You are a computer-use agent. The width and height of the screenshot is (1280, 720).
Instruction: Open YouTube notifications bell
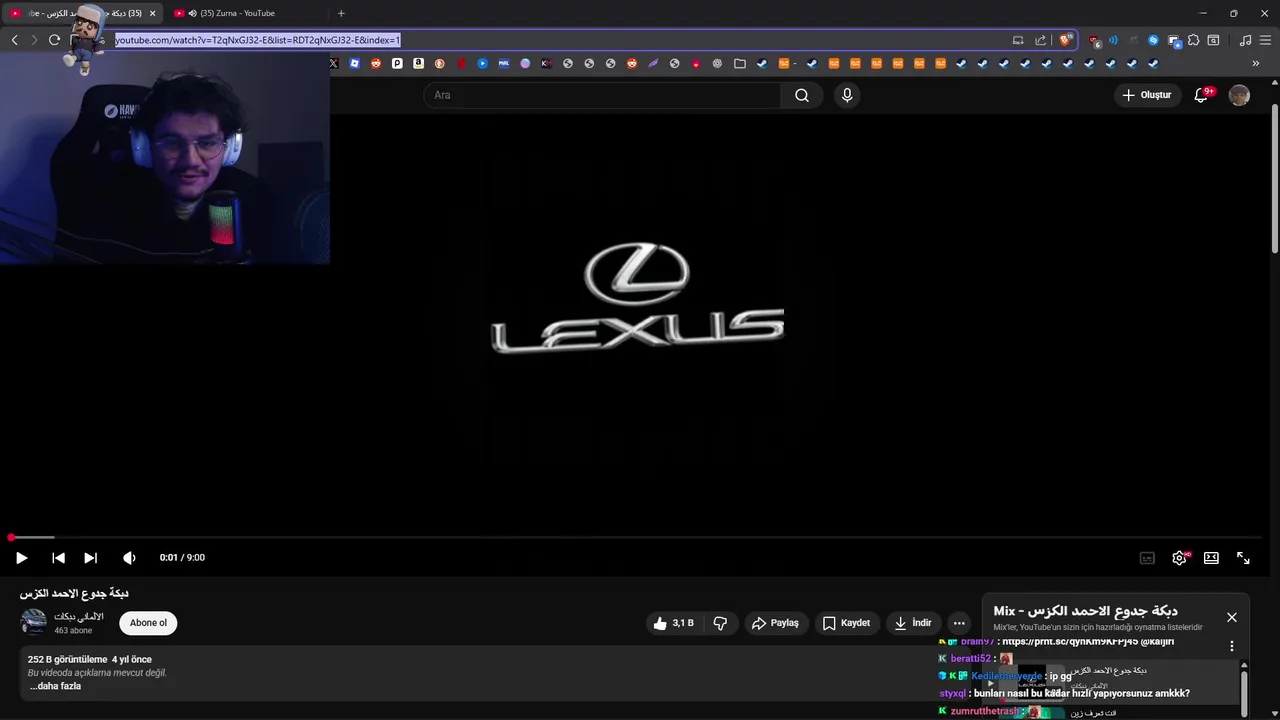click(1201, 95)
